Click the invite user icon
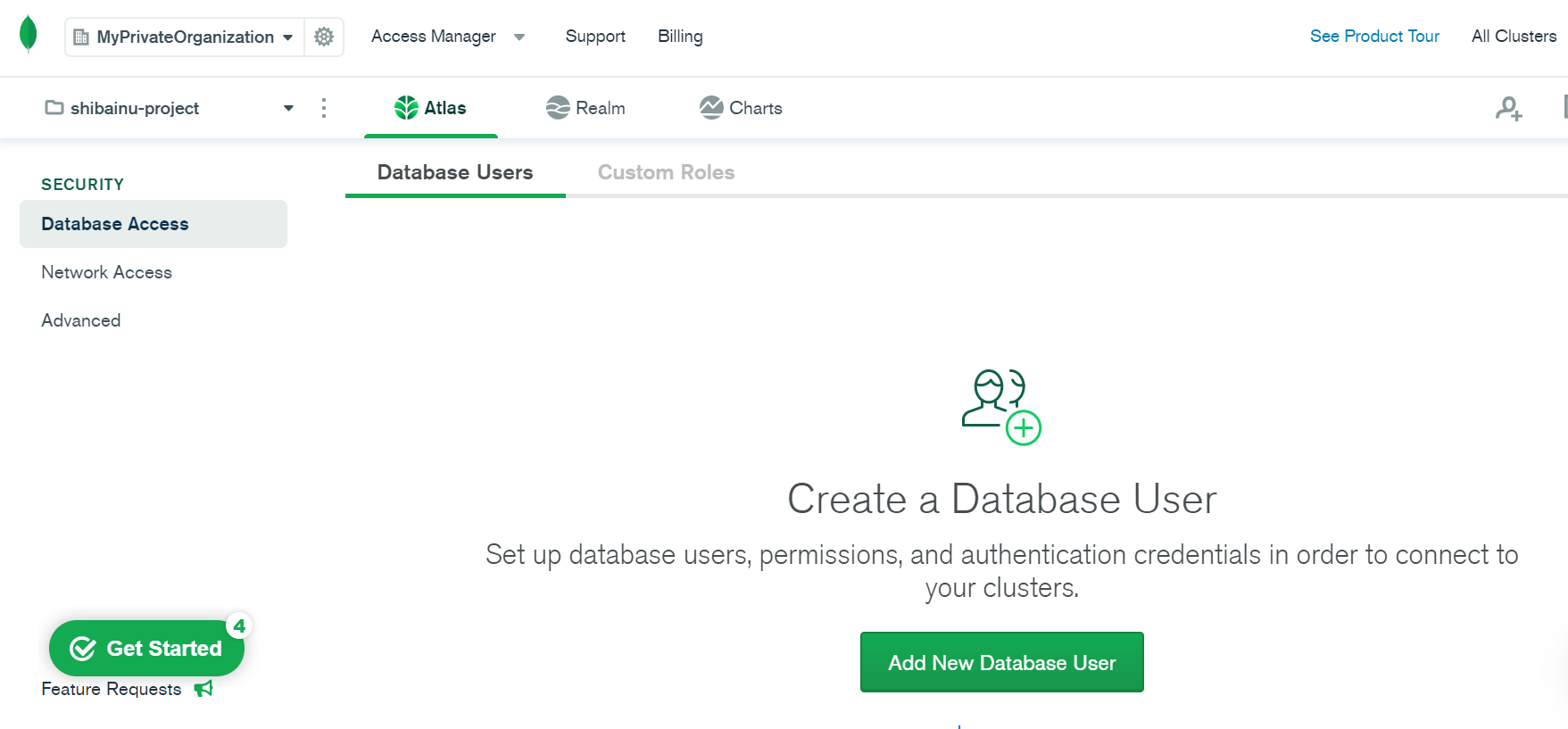 pyautogui.click(x=1508, y=108)
